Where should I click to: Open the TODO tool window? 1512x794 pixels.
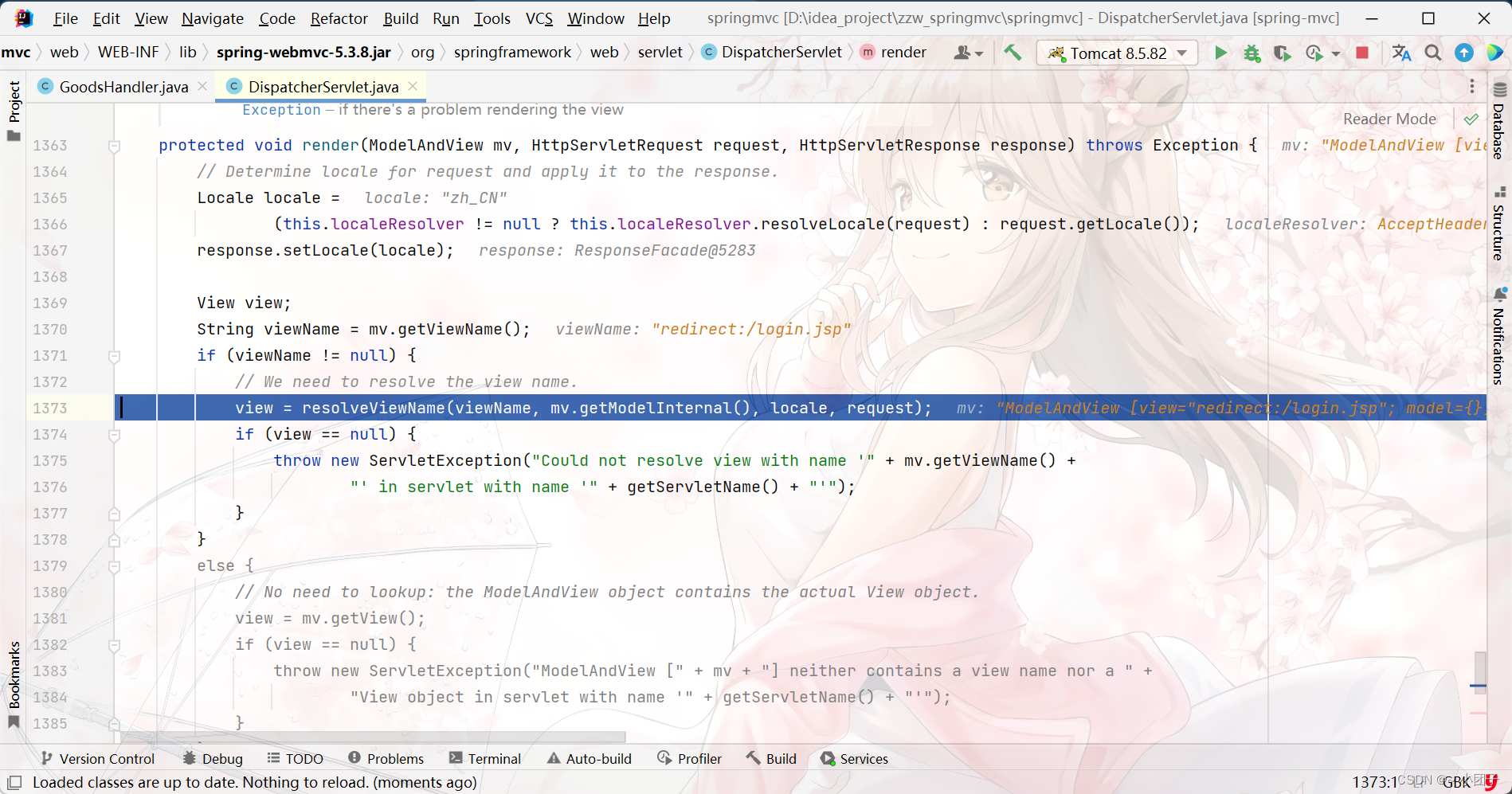[296, 759]
